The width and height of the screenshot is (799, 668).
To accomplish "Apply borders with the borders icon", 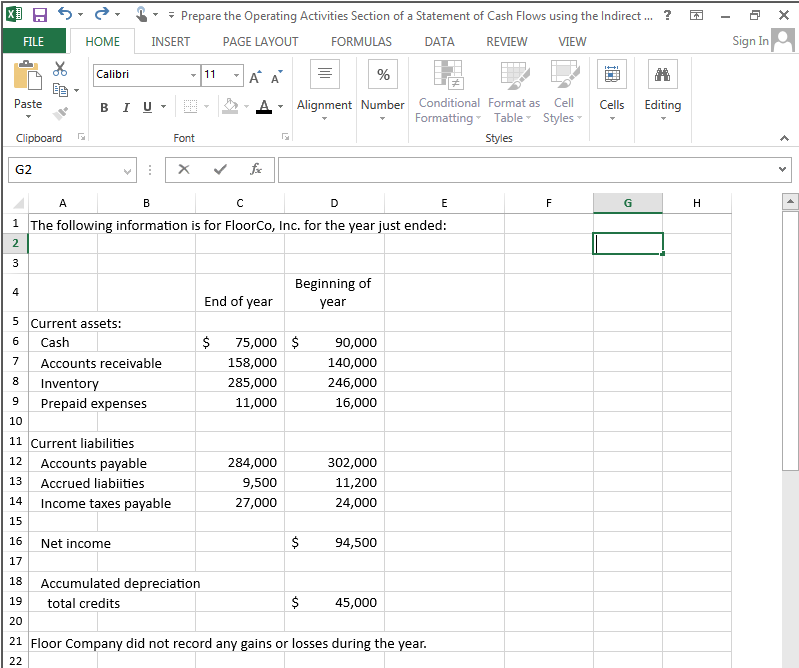I will click(x=190, y=106).
